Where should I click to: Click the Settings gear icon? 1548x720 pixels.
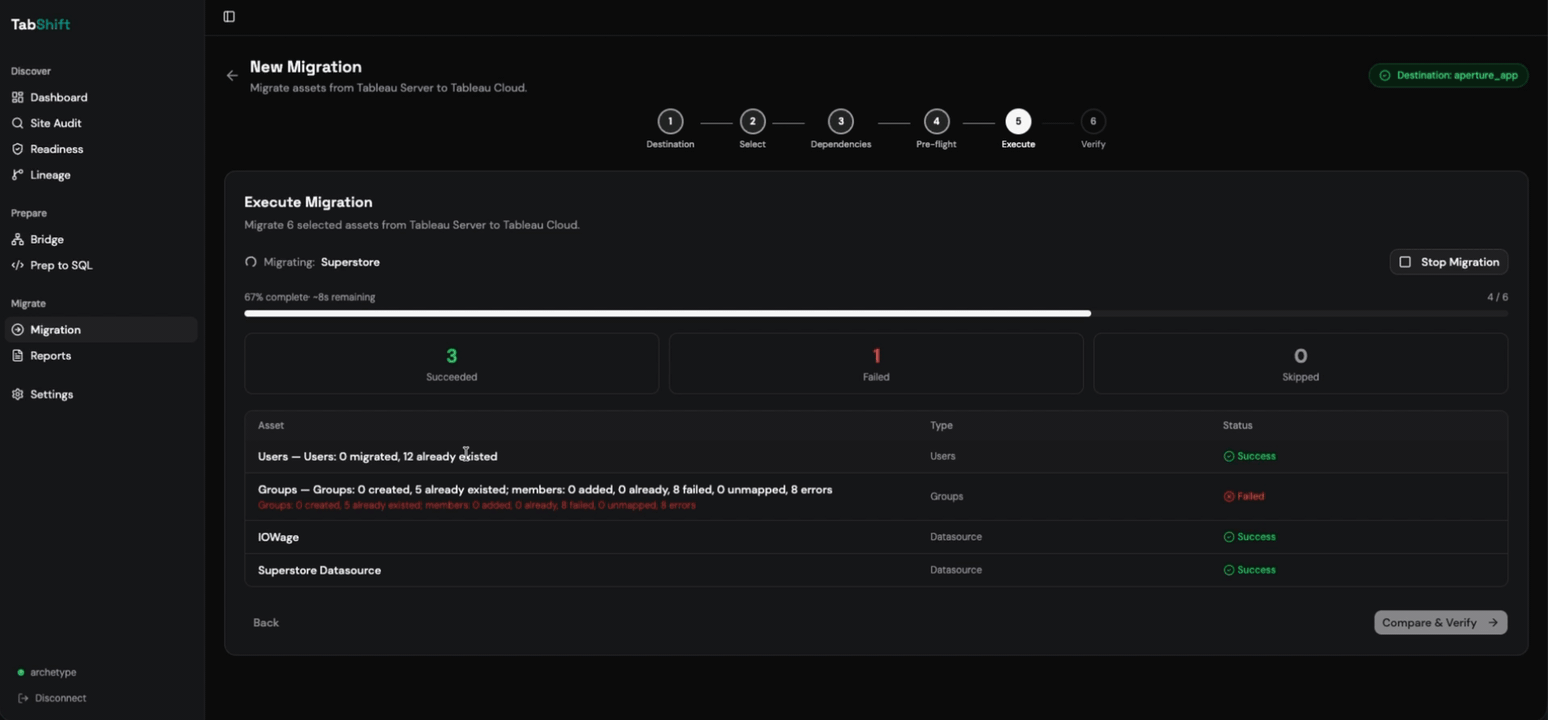pyautogui.click(x=17, y=394)
